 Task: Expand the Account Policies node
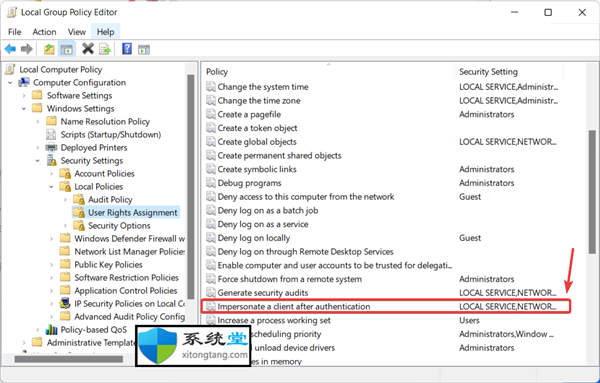coord(52,174)
